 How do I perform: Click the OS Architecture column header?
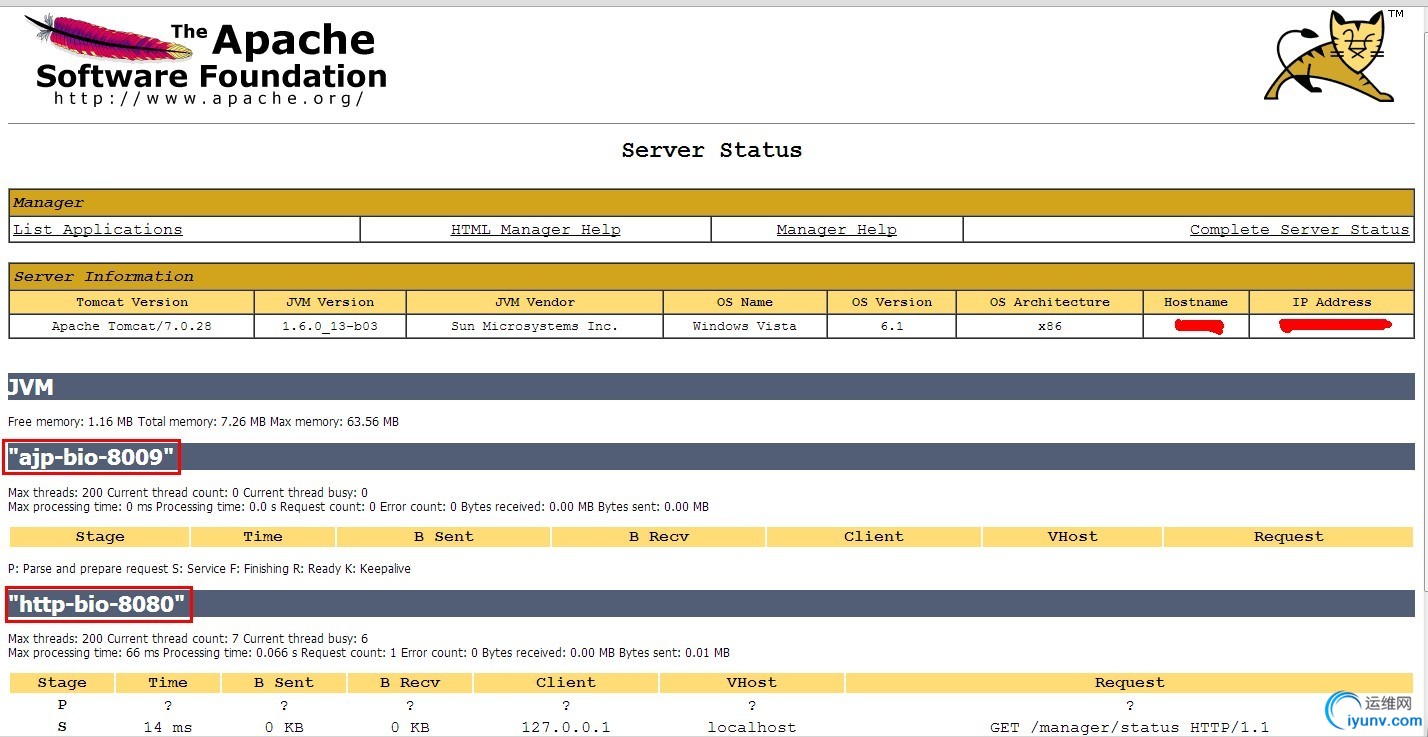1049,302
